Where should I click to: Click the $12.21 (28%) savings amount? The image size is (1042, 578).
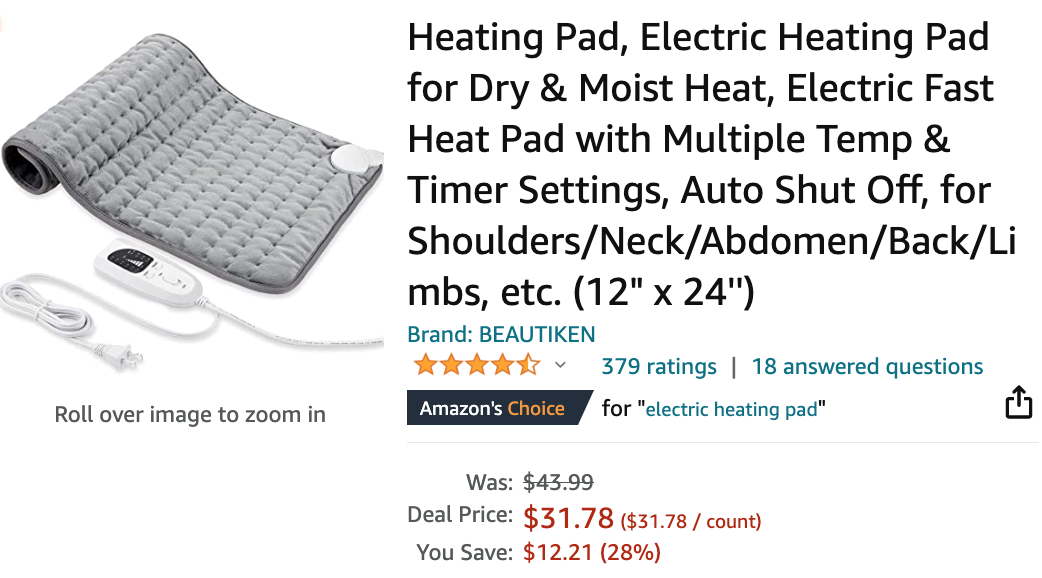tap(591, 552)
